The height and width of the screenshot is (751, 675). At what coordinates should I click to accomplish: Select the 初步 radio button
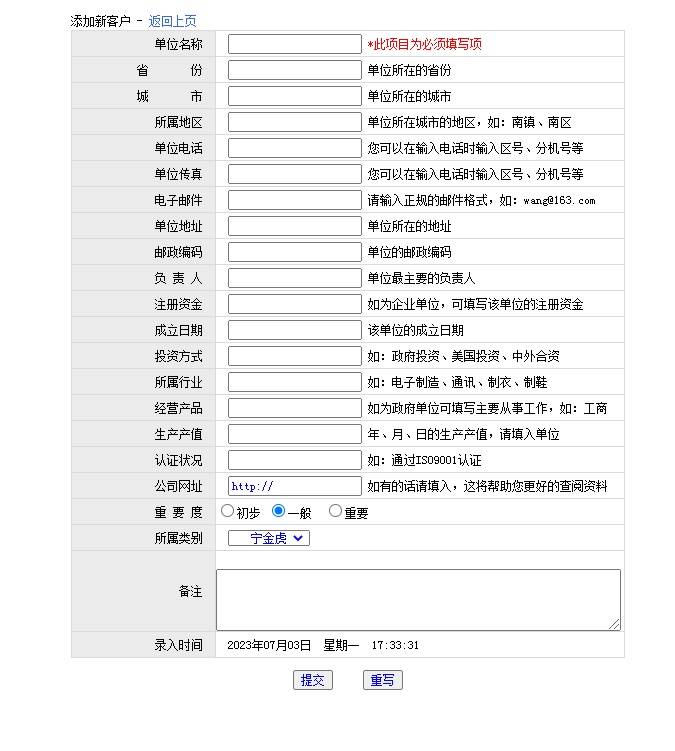point(228,511)
